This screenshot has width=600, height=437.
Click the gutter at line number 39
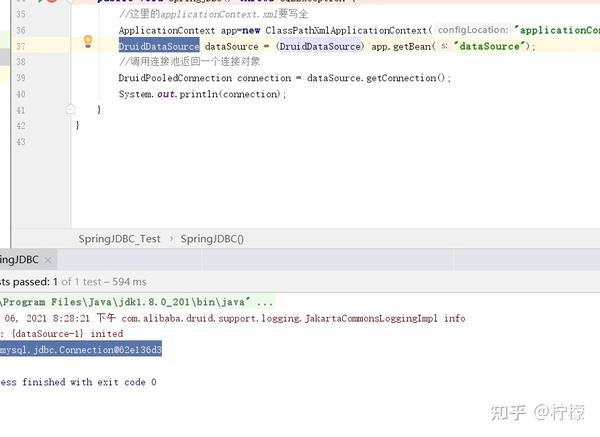pyautogui.click(x=21, y=78)
